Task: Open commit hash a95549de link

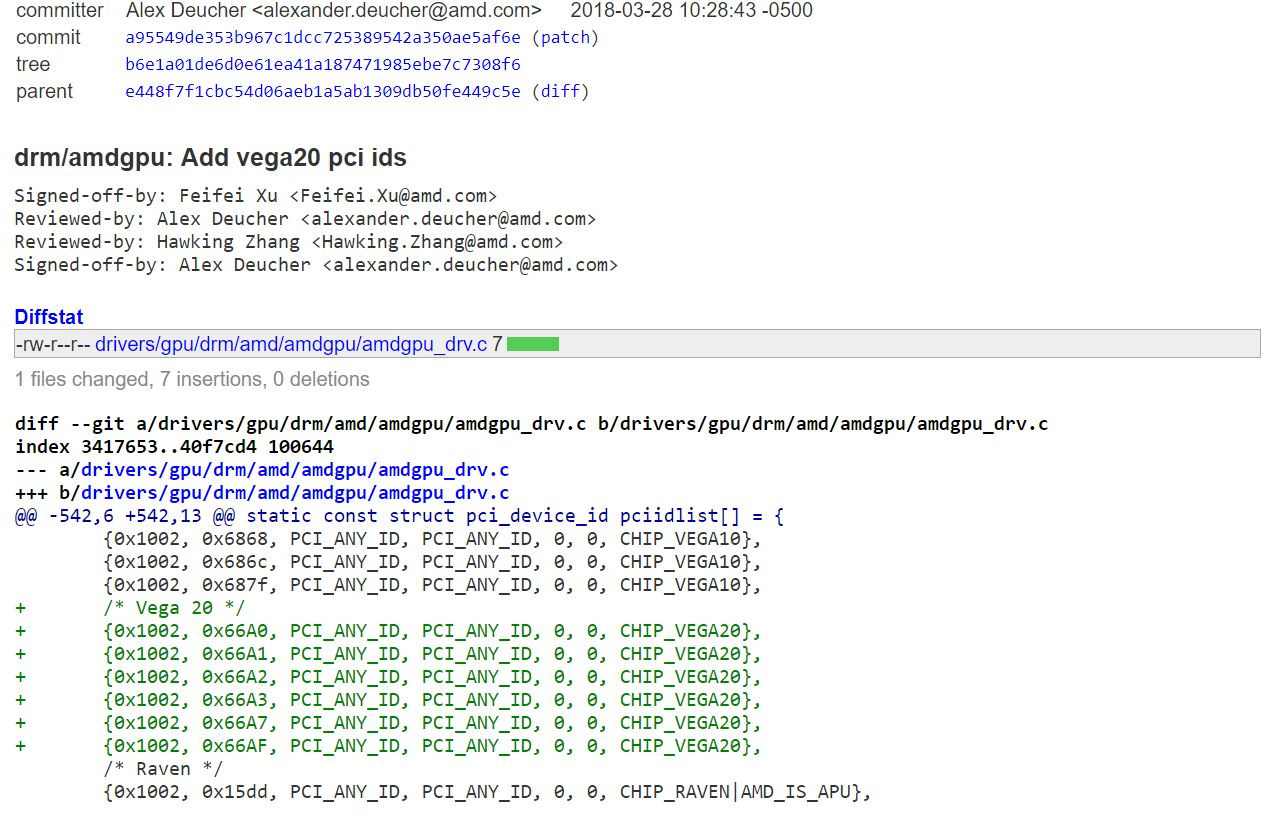Action: tap(322, 38)
